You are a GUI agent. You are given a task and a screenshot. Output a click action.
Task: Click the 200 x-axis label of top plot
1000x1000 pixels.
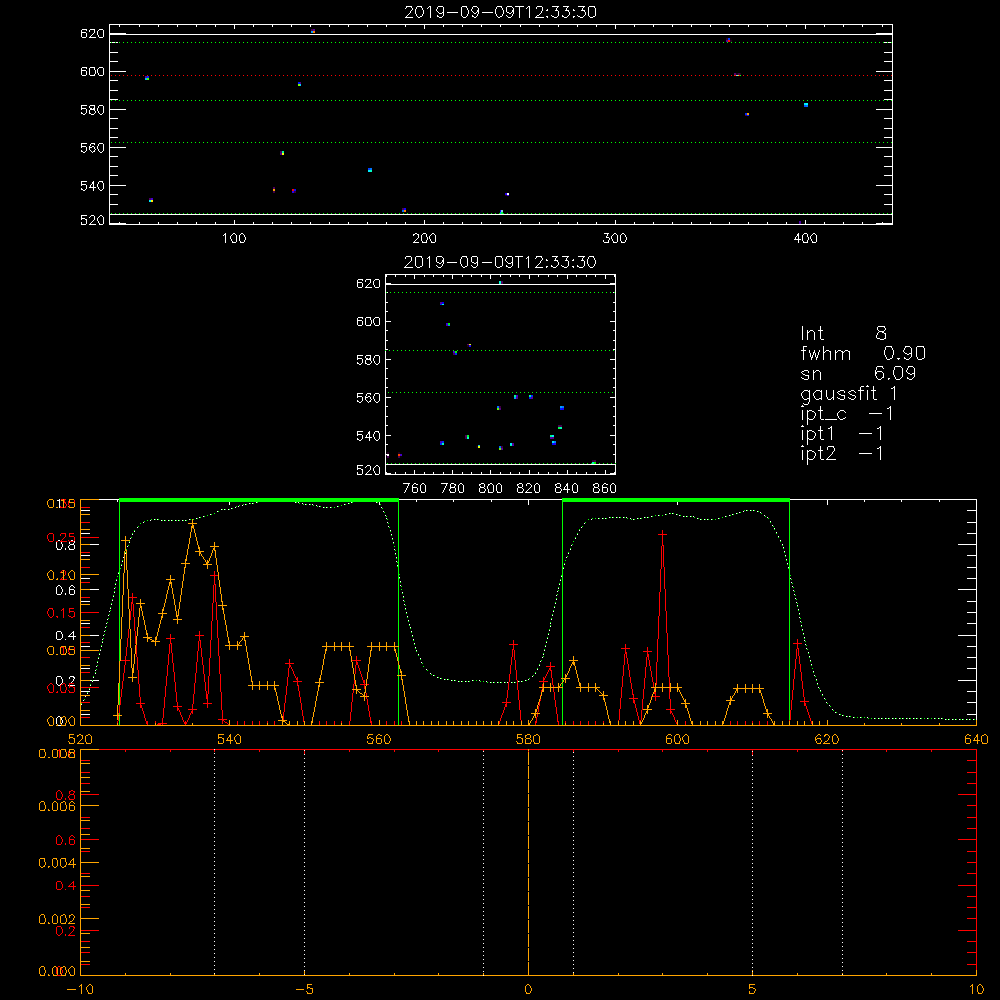click(x=424, y=239)
